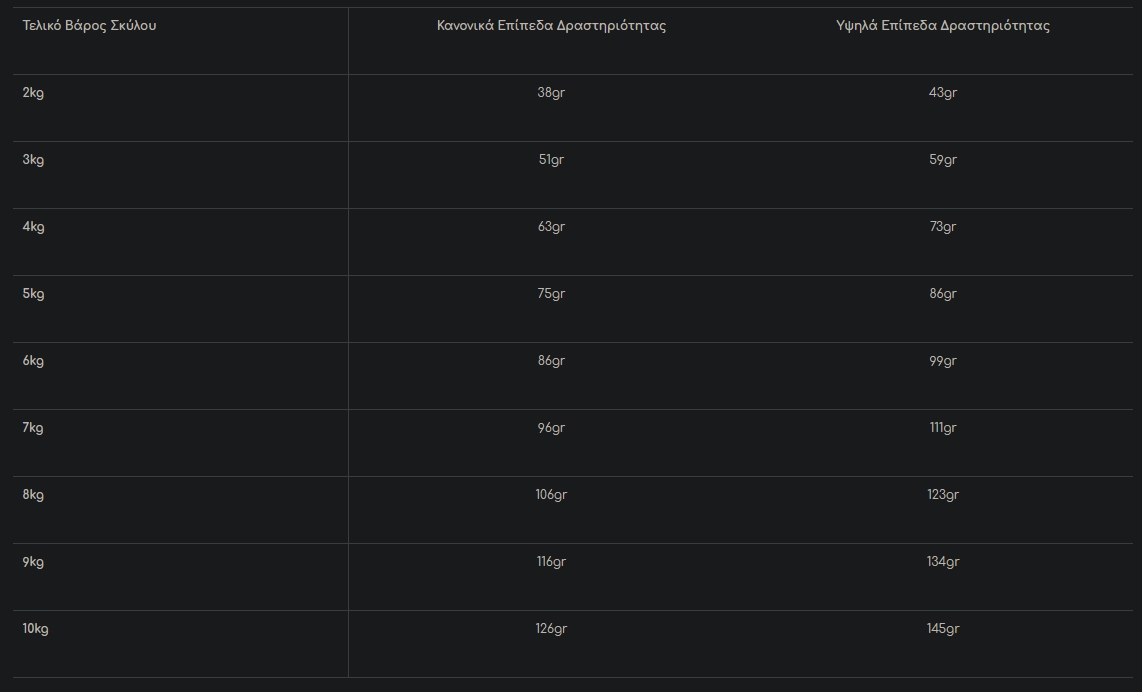1142x692 pixels.
Task: Click the 111gr value
Action: 943,428
